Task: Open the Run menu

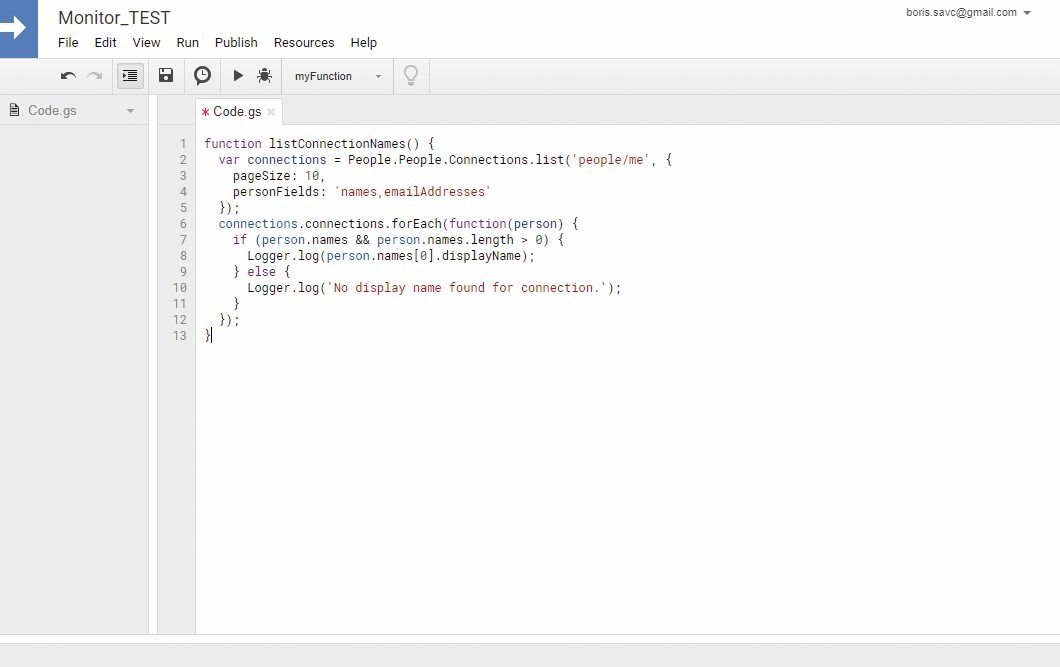Action: [187, 43]
